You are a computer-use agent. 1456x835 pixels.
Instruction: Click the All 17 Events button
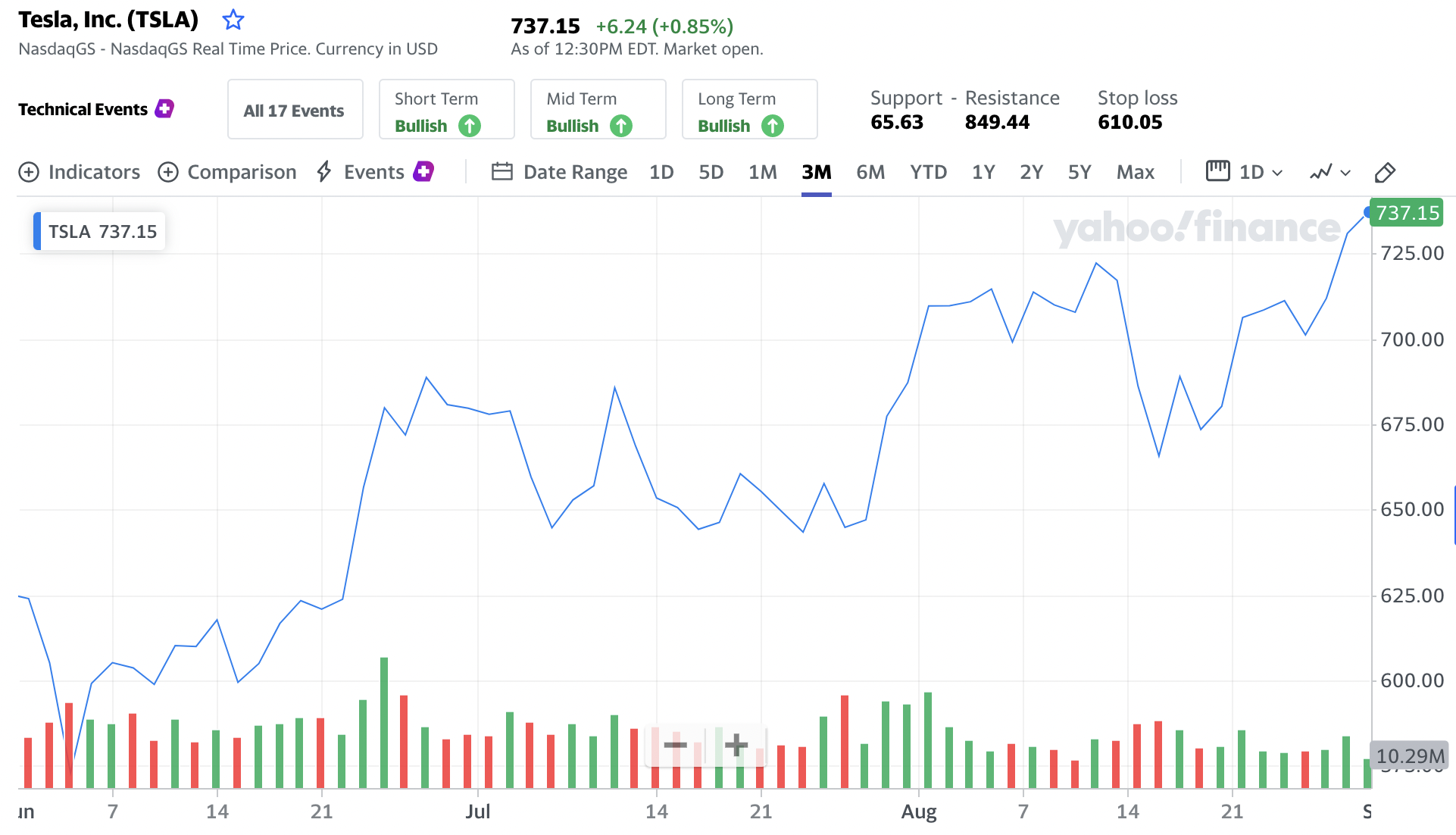point(295,110)
